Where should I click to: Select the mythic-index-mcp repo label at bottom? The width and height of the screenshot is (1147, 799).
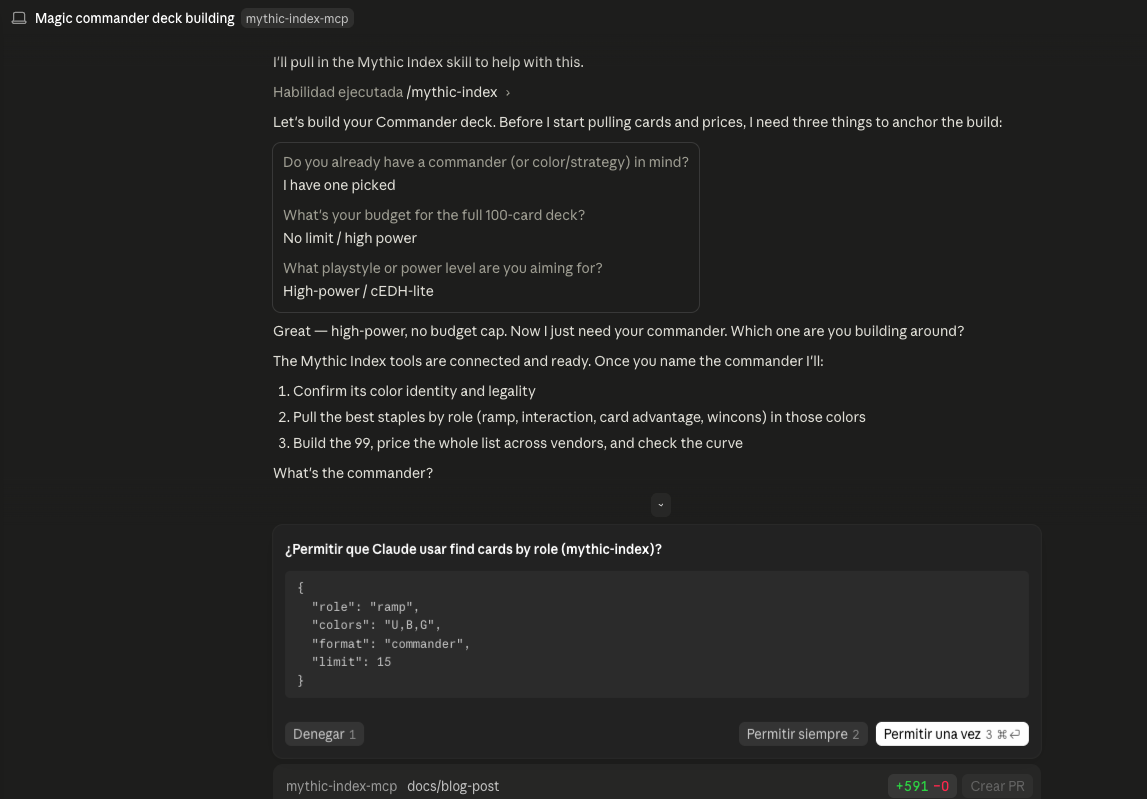[341, 786]
